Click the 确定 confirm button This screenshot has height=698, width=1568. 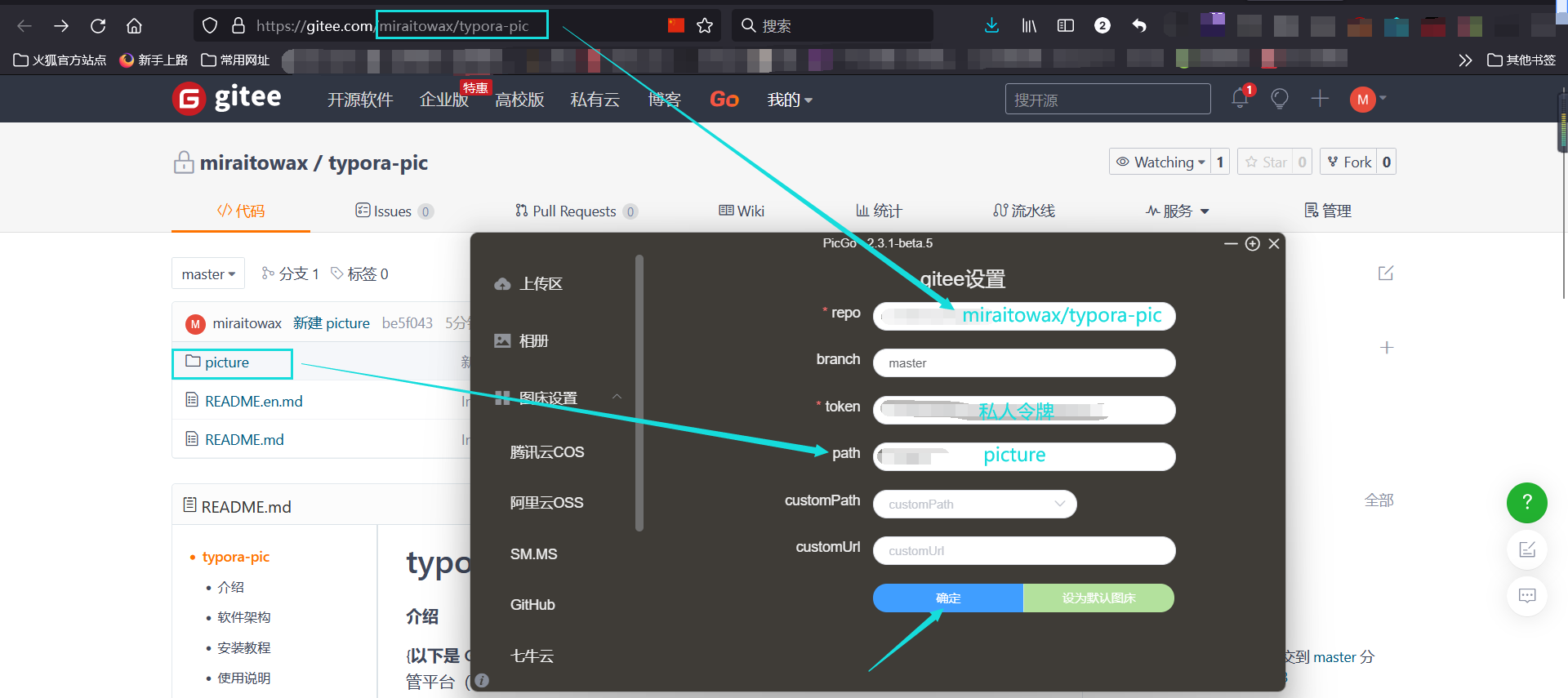pos(948,598)
